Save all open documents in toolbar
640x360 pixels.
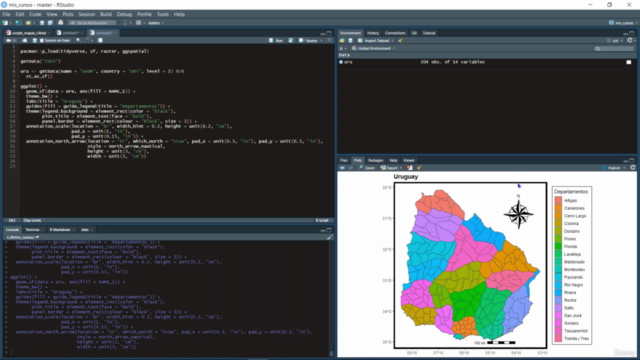click(x=50, y=23)
